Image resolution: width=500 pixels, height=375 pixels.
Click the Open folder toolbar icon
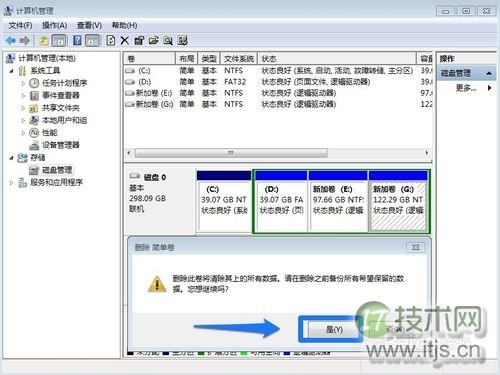click(153, 41)
